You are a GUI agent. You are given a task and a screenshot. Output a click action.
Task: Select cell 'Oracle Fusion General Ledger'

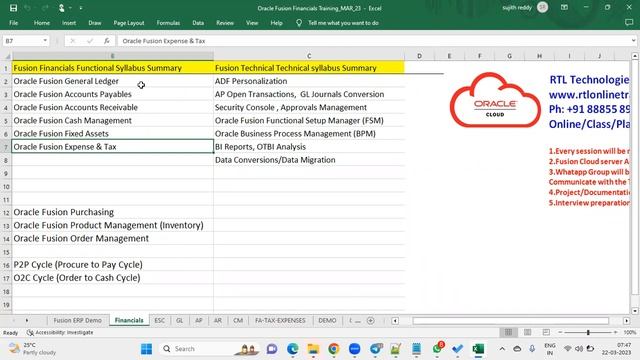click(113, 81)
